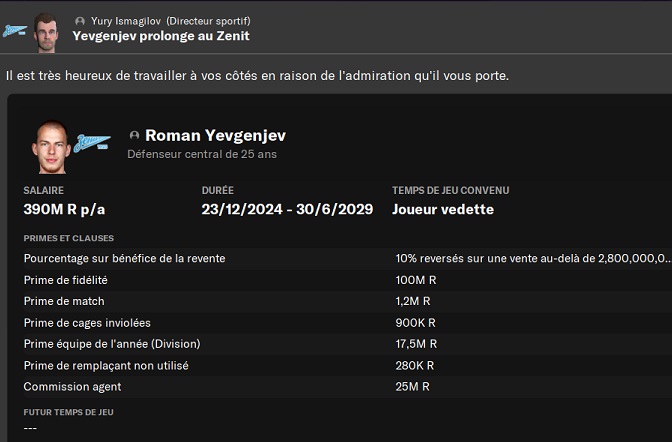This screenshot has width=672, height=442.
Task: Select 'Commission agent' row label
Action: coord(72,387)
